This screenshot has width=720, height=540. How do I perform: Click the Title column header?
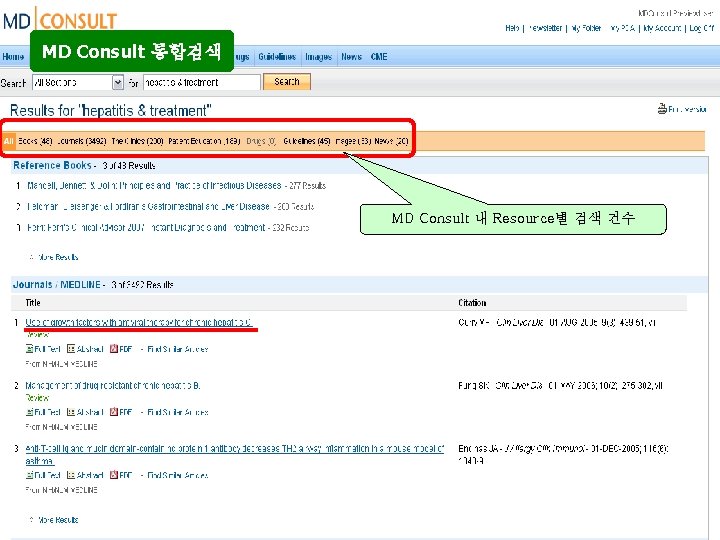(x=33, y=303)
